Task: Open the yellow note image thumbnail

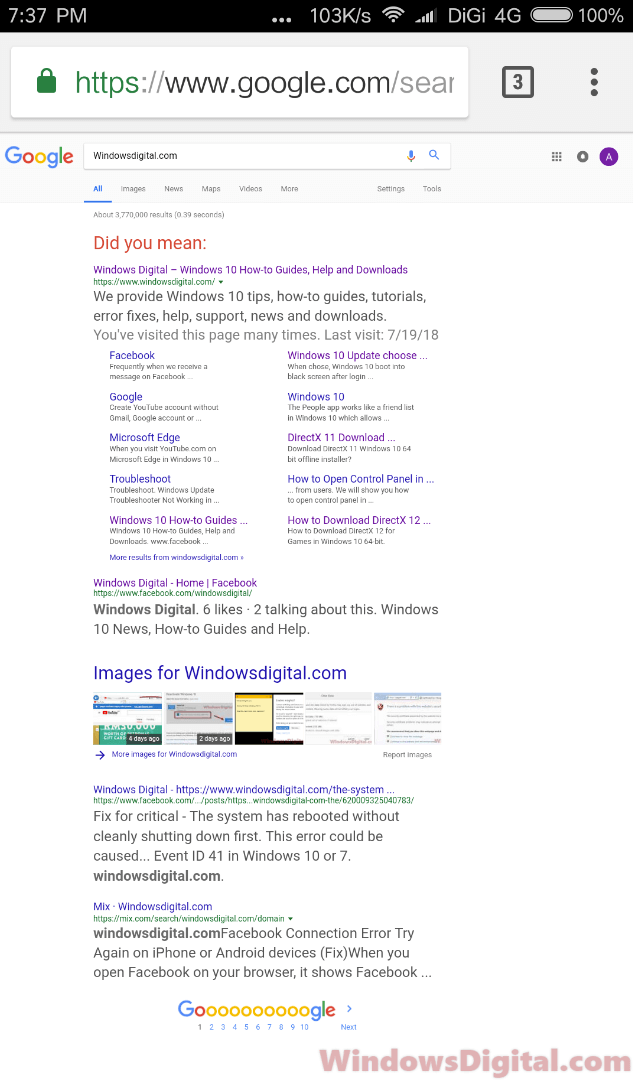Action: click(x=269, y=718)
